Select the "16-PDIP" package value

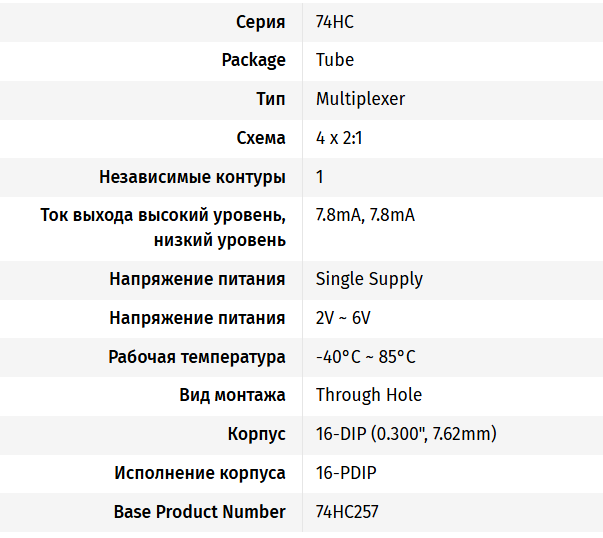pos(346,473)
